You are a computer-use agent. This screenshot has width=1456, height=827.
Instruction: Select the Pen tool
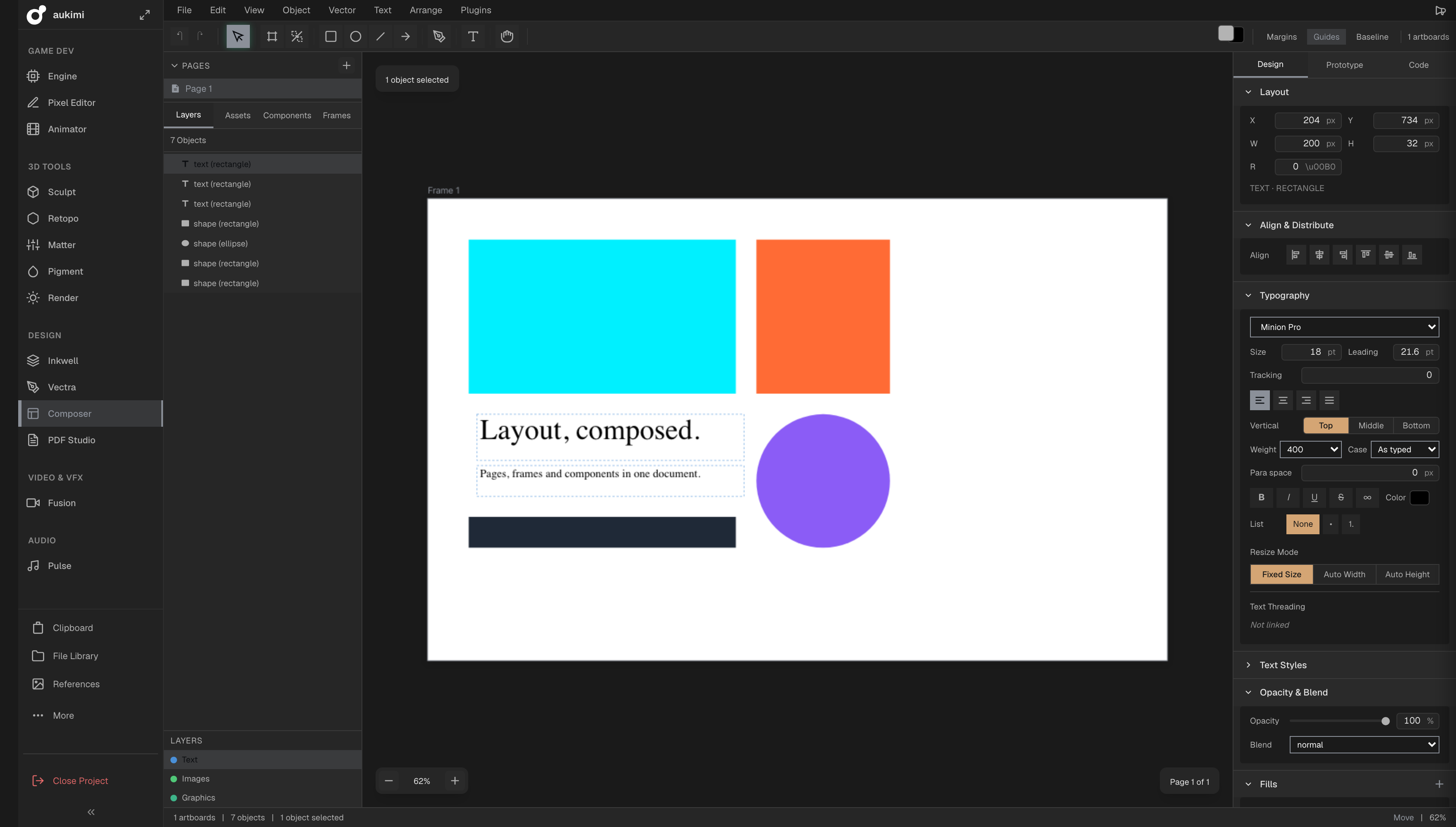[x=439, y=36]
